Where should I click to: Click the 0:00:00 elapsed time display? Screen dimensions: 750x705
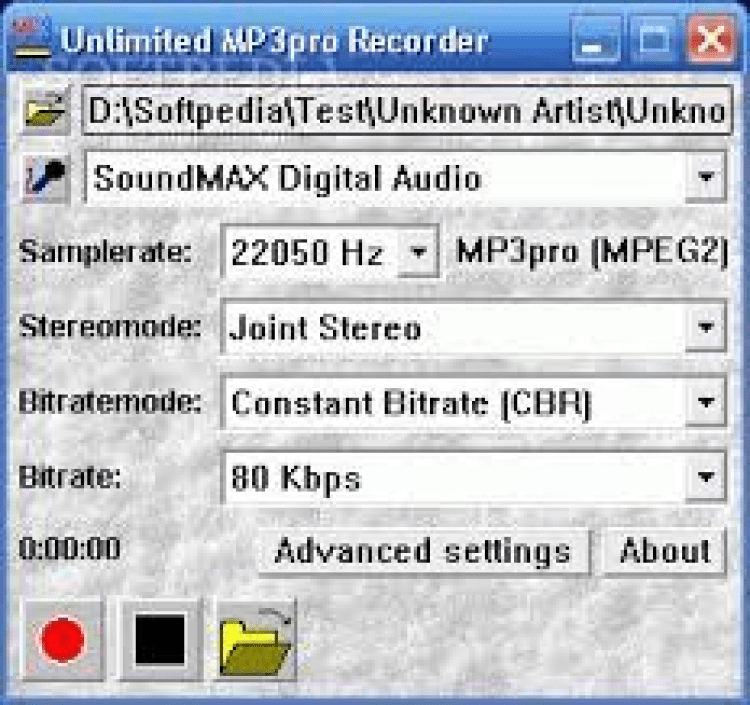[x=70, y=549]
